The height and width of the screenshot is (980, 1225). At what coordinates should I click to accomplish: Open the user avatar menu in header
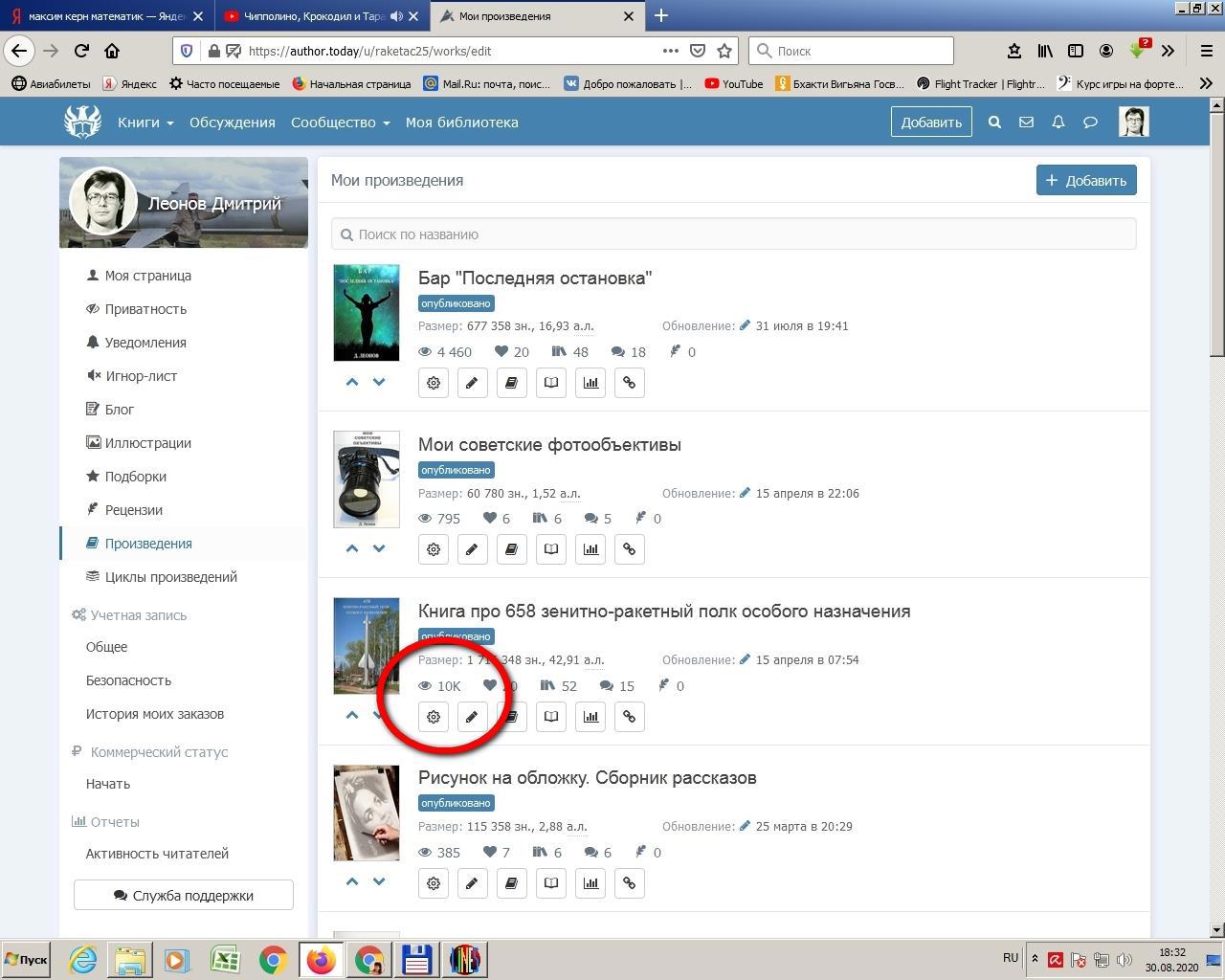[x=1133, y=122]
